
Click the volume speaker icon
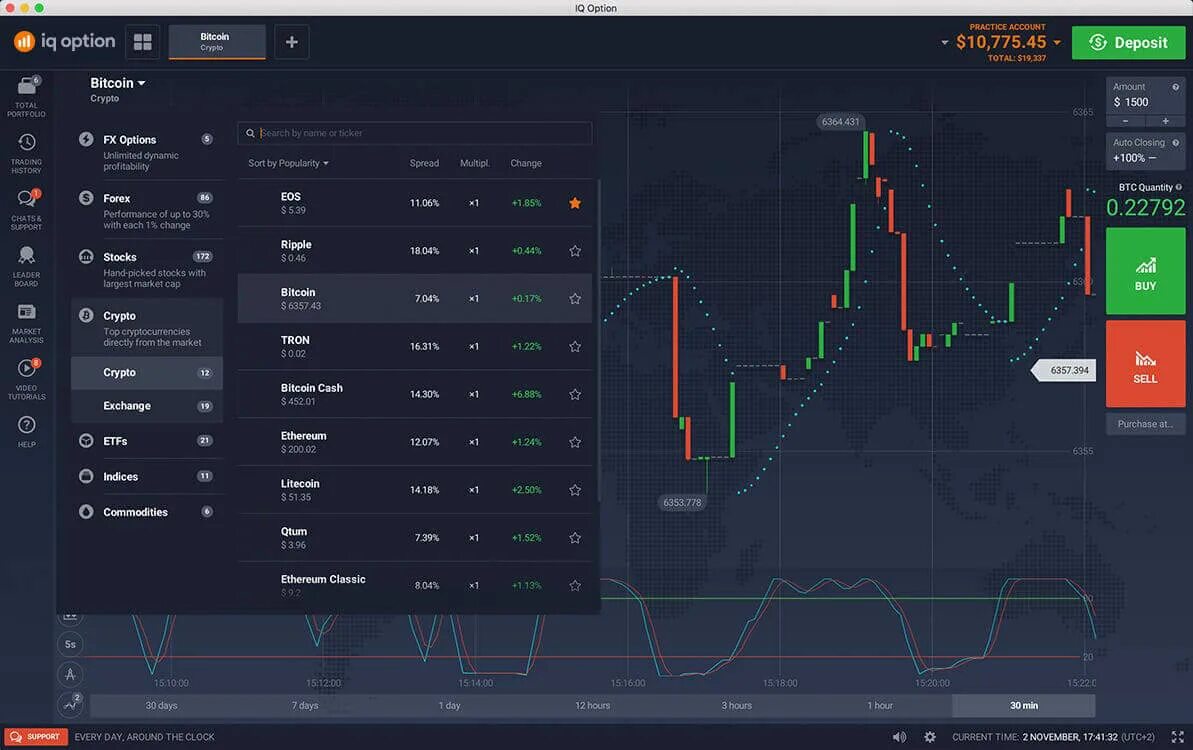pyautogui.click(x=899, y=736)
